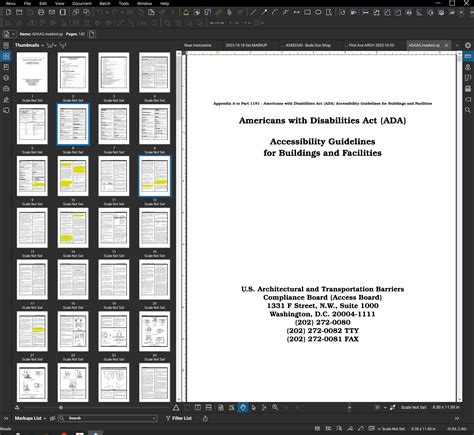Open the Bookmarks panel icon in left sidebar
This screenshot has height=435, width=474.
point(6,67)
